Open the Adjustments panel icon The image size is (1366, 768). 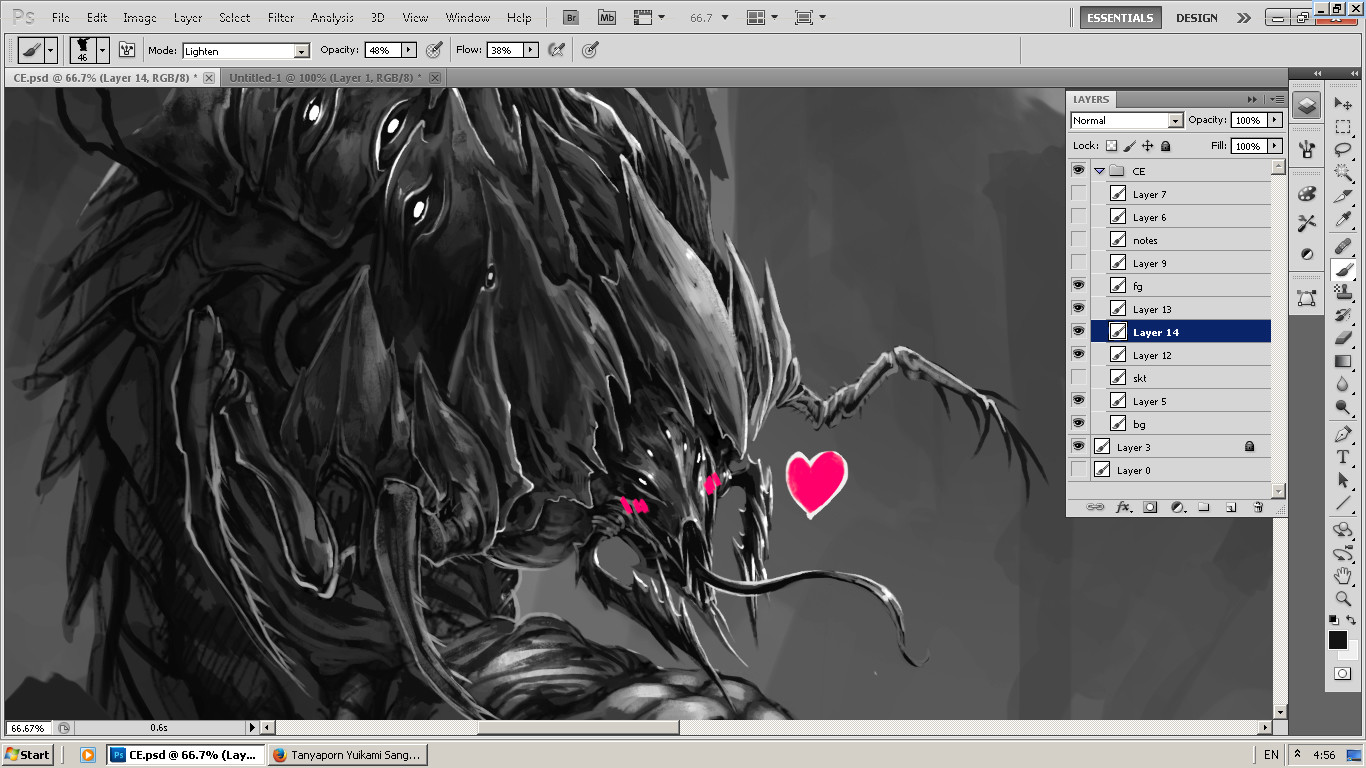tap(1306, 253)
